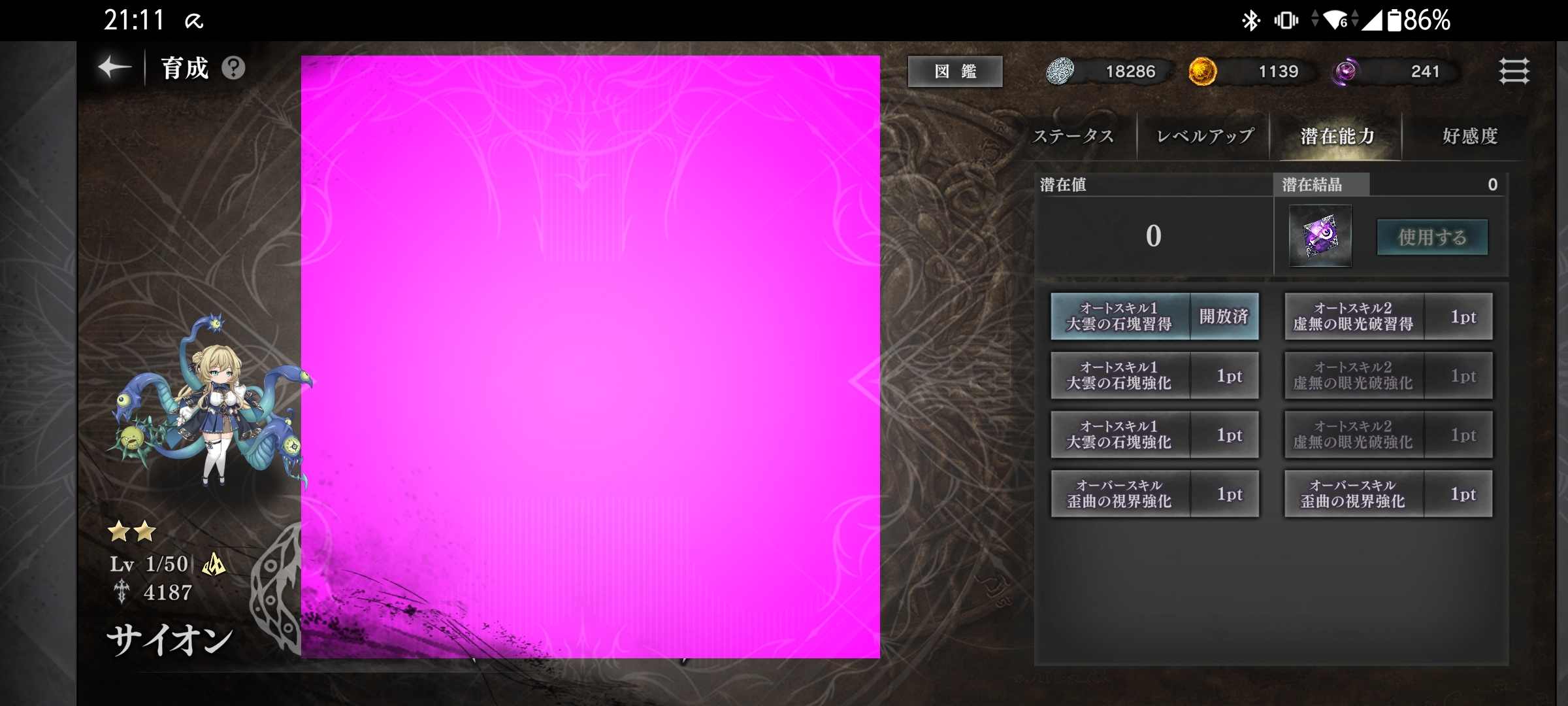Unlock オートスキル2 虚無の眼光破習得 for 1pt

coord(1388,316)
